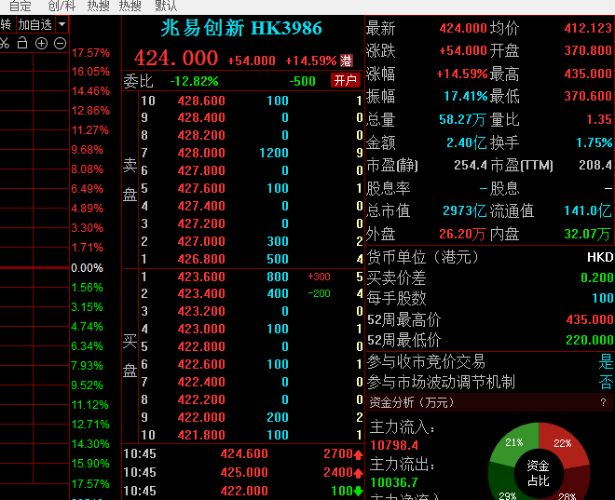This screenshot has height=500, width=615.
Task: Click the 内盘 value 32.07万
Action: (588, 234)
